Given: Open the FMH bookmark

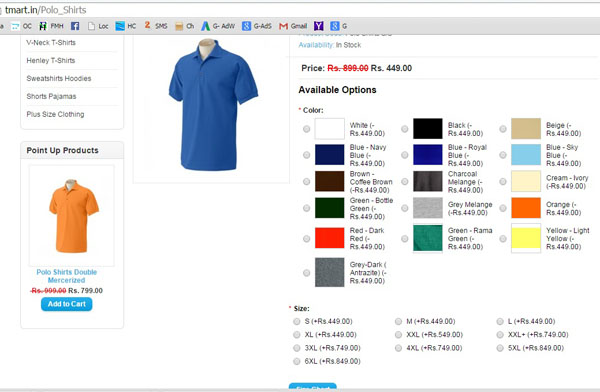Looking at the screenshot, I should pos(51,26).
